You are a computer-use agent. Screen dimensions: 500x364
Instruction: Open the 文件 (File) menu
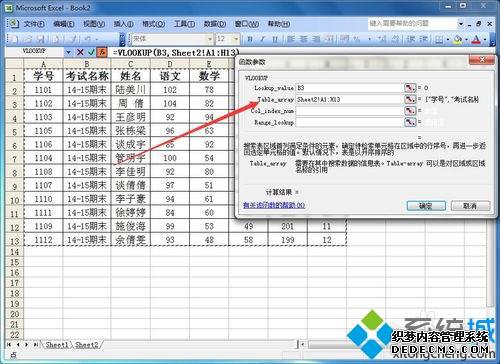click(33, 24)
